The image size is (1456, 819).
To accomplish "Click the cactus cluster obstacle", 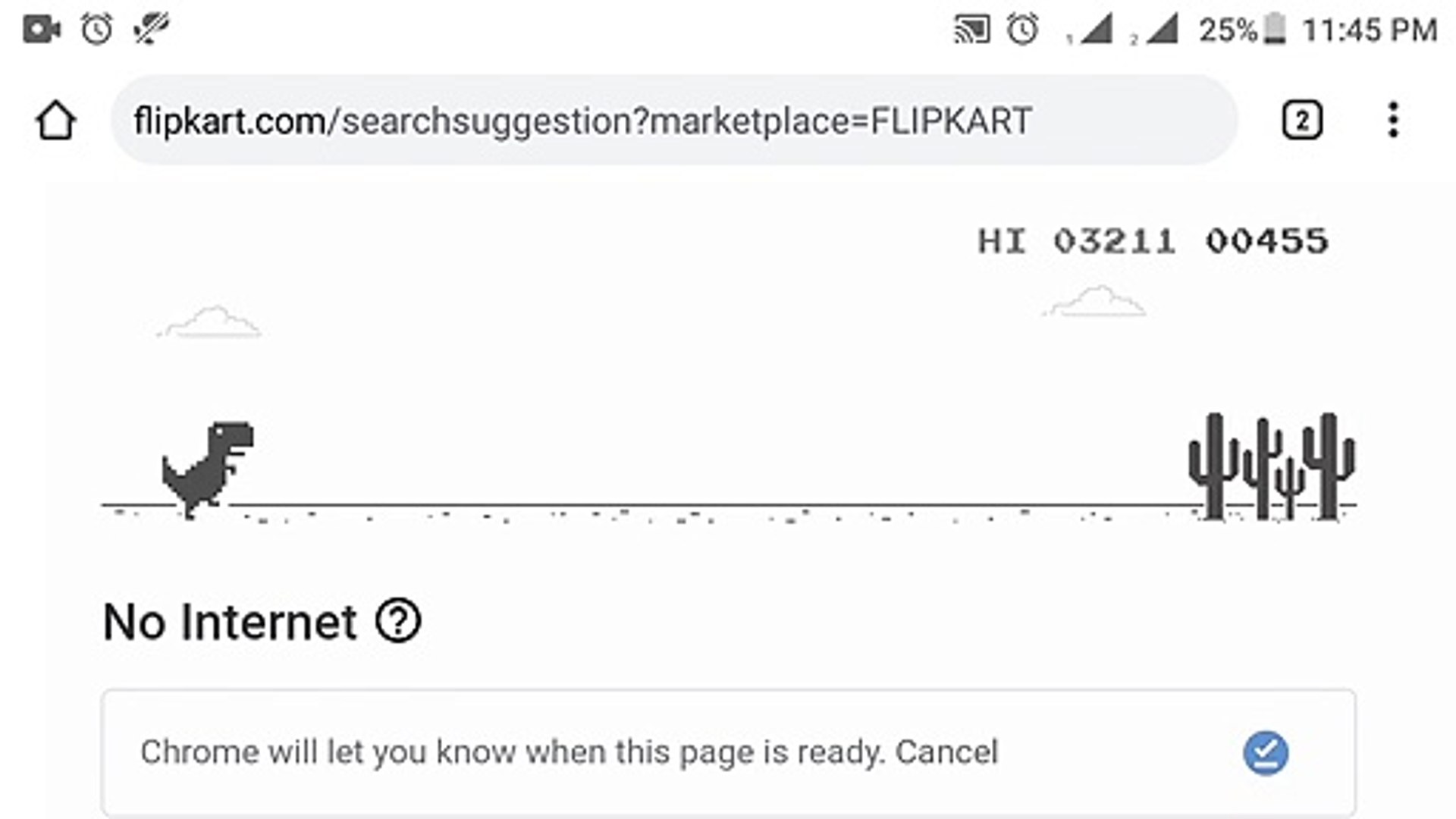I will (x=1272, y=466).
